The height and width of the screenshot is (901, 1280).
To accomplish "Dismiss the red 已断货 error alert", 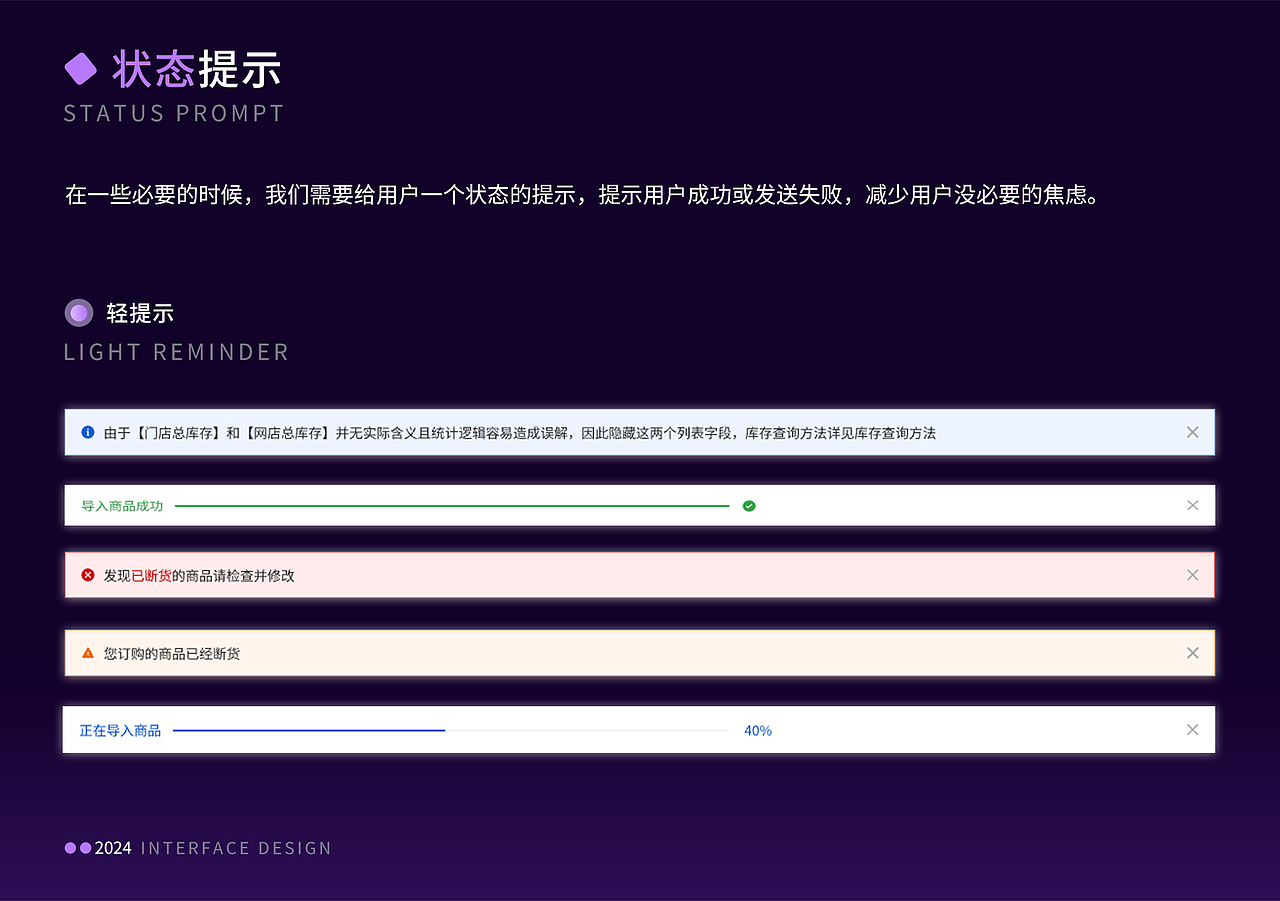I will tap(1192, 575).
